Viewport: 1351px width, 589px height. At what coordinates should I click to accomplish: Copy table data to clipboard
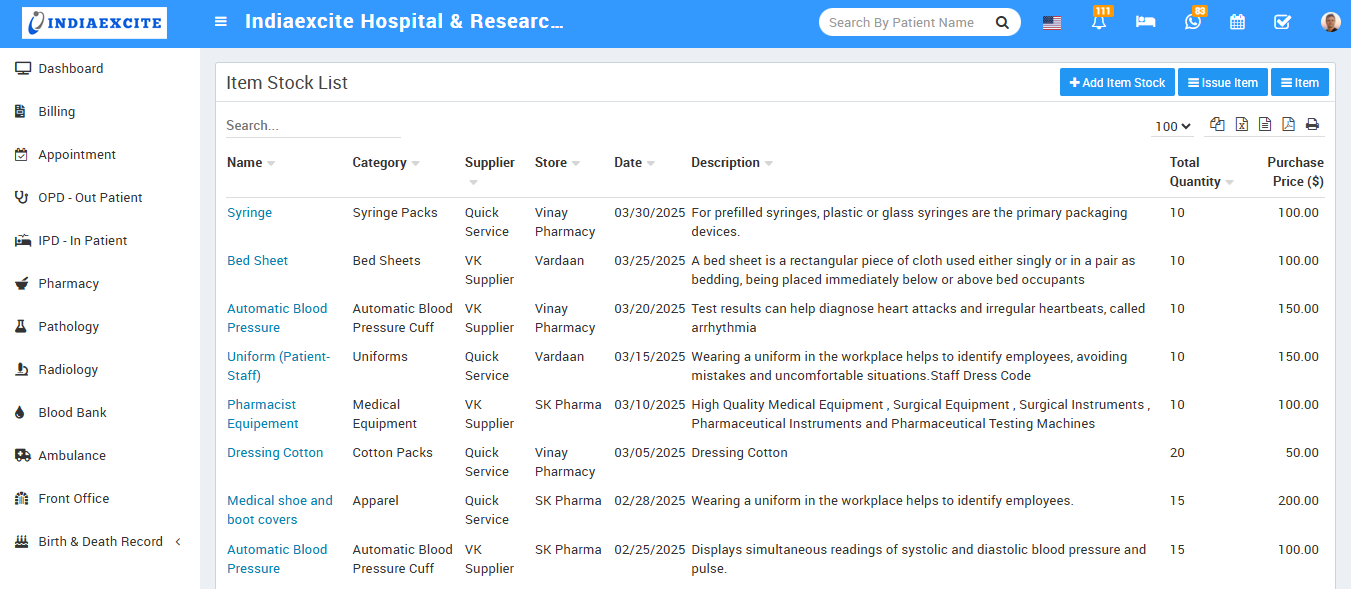coord(1217,124)
